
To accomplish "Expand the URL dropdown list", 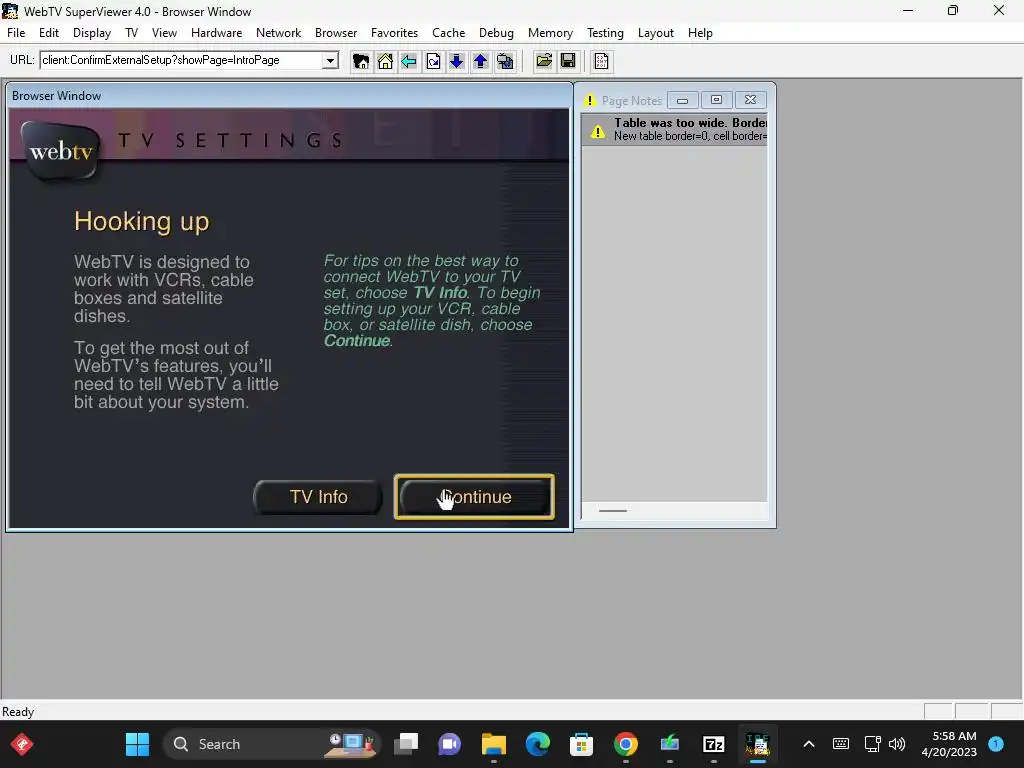I will click(x=330, y=61).
